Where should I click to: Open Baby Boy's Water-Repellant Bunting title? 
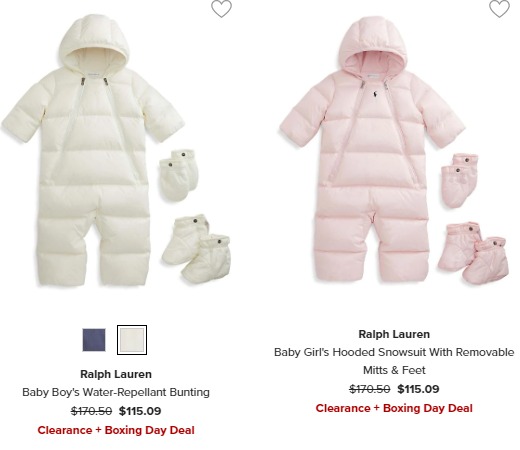pyautogui.click(x=116, y=392)
